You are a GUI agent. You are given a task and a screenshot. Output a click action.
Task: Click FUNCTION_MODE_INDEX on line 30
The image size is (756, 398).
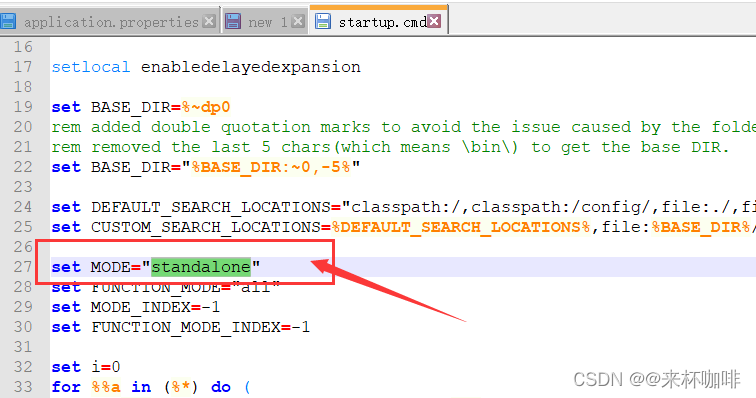pos(186,328)
